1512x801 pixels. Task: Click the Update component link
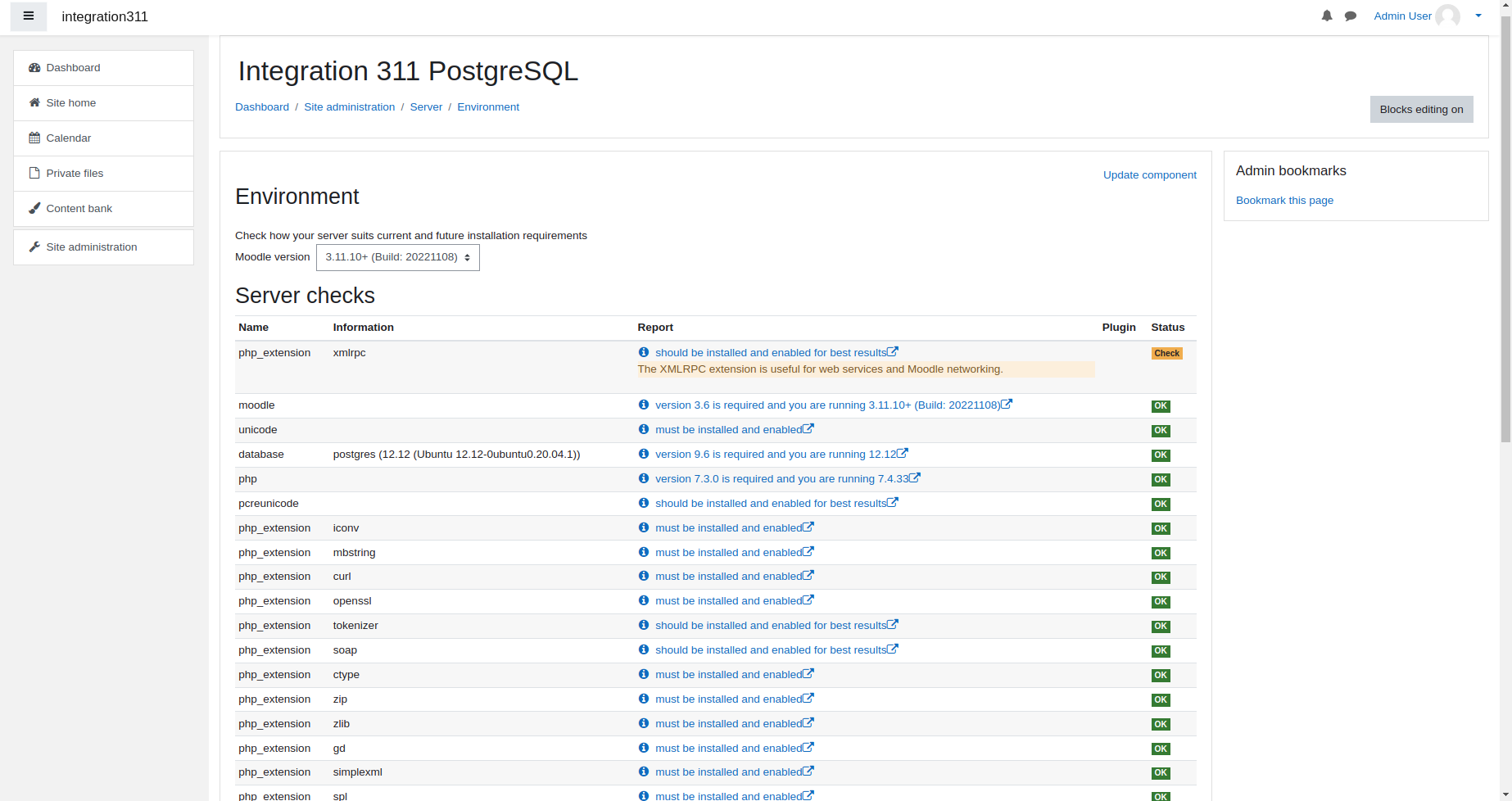(1149, 175)
